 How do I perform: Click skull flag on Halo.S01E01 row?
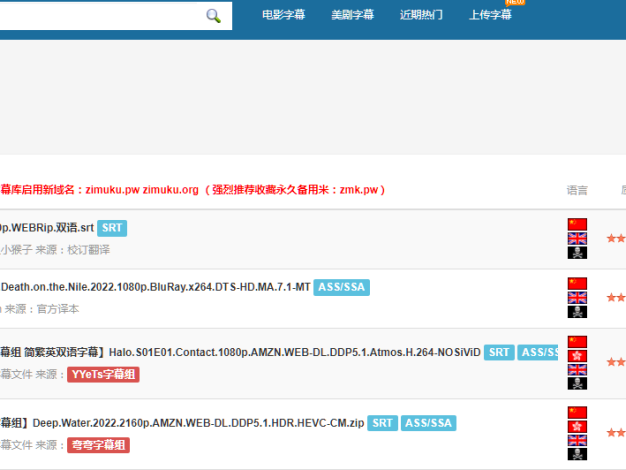577,383
